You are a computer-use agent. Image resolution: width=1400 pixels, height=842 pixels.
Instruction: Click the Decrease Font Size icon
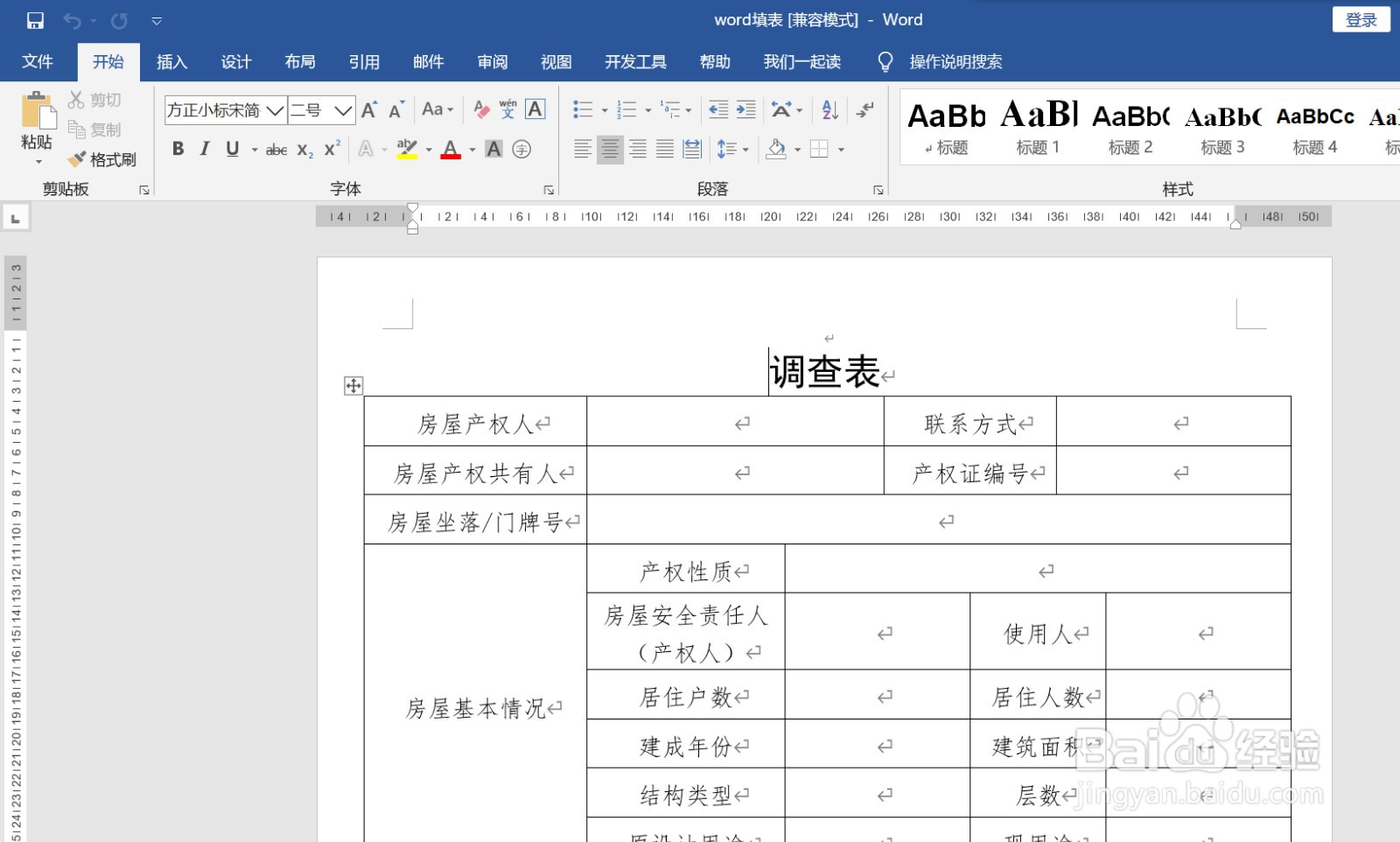point(396,109)
